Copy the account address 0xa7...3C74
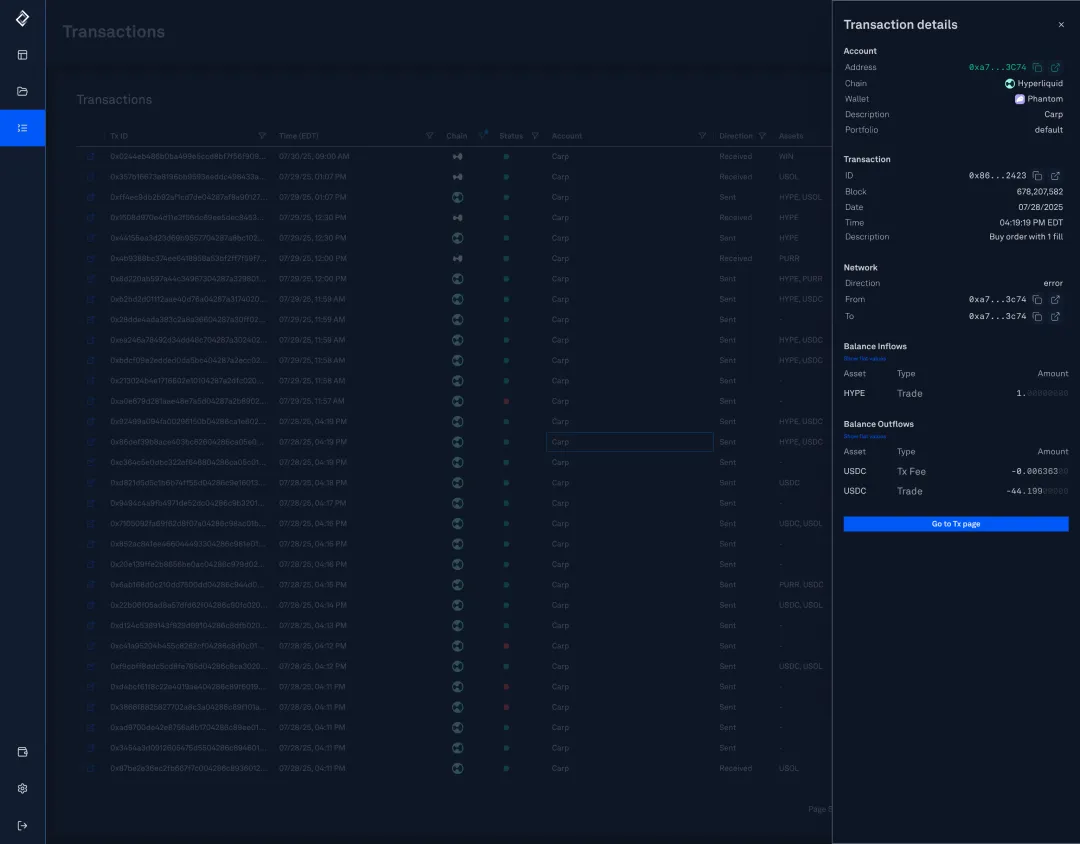Viewport: 1080px width, 844px height. pos(1038,67)
